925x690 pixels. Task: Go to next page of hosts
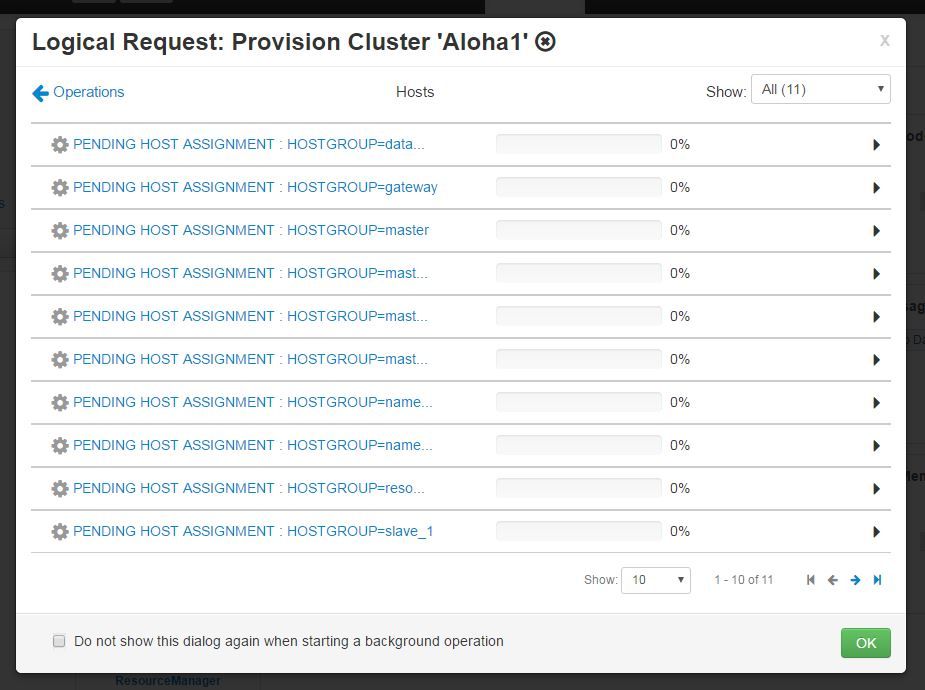click(x=855, y=580)
